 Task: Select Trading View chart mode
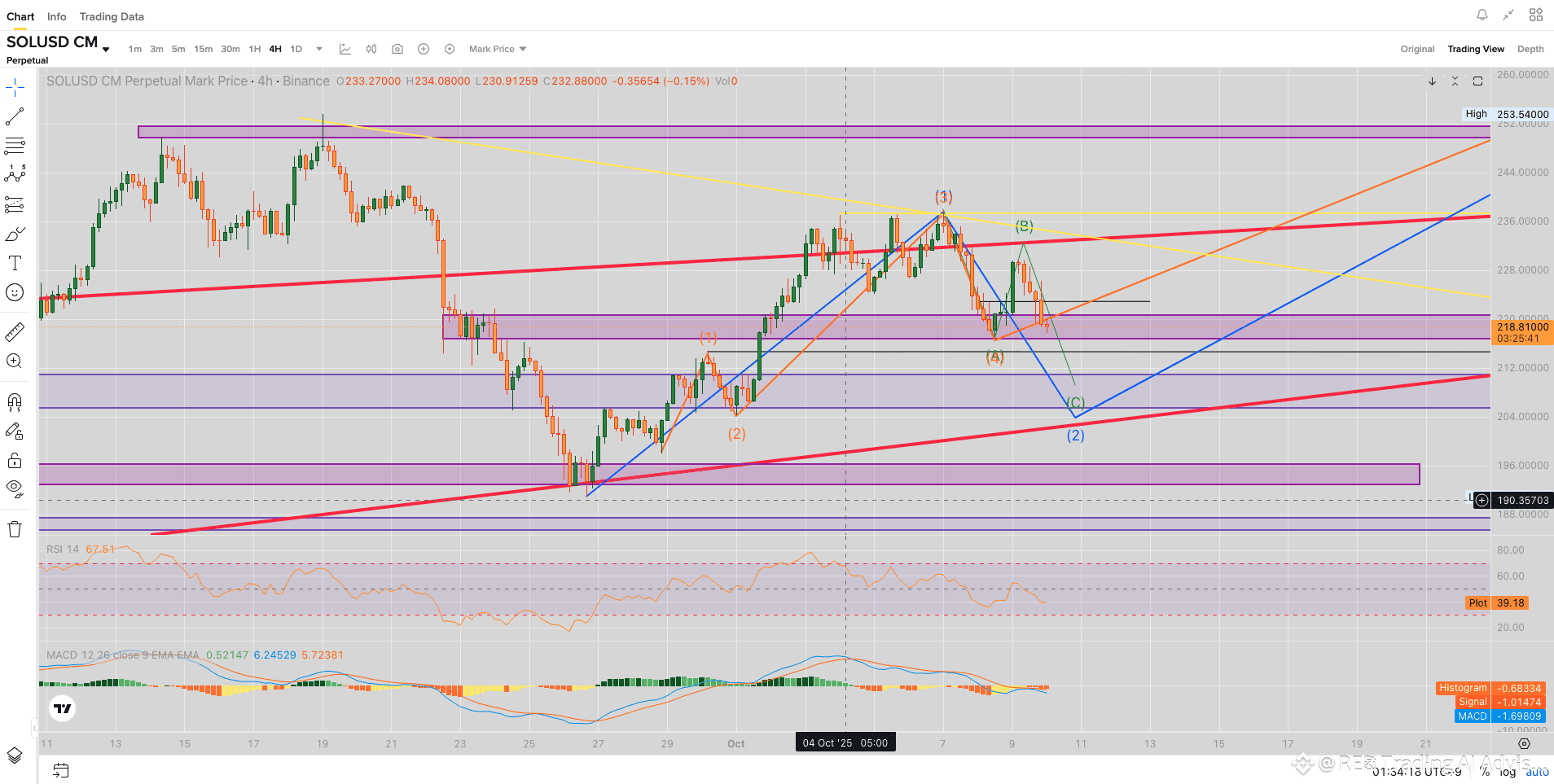[1476, 49]
